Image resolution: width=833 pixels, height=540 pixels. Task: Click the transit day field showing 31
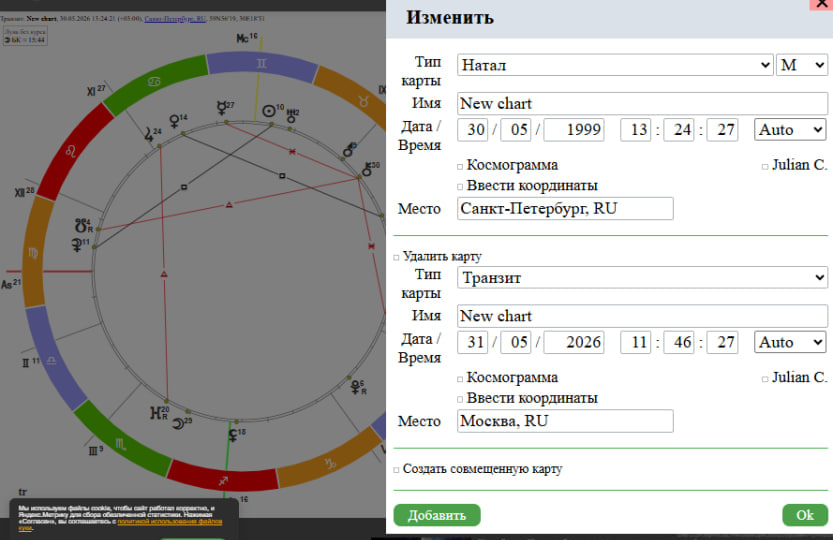click(x=472, y=342)
